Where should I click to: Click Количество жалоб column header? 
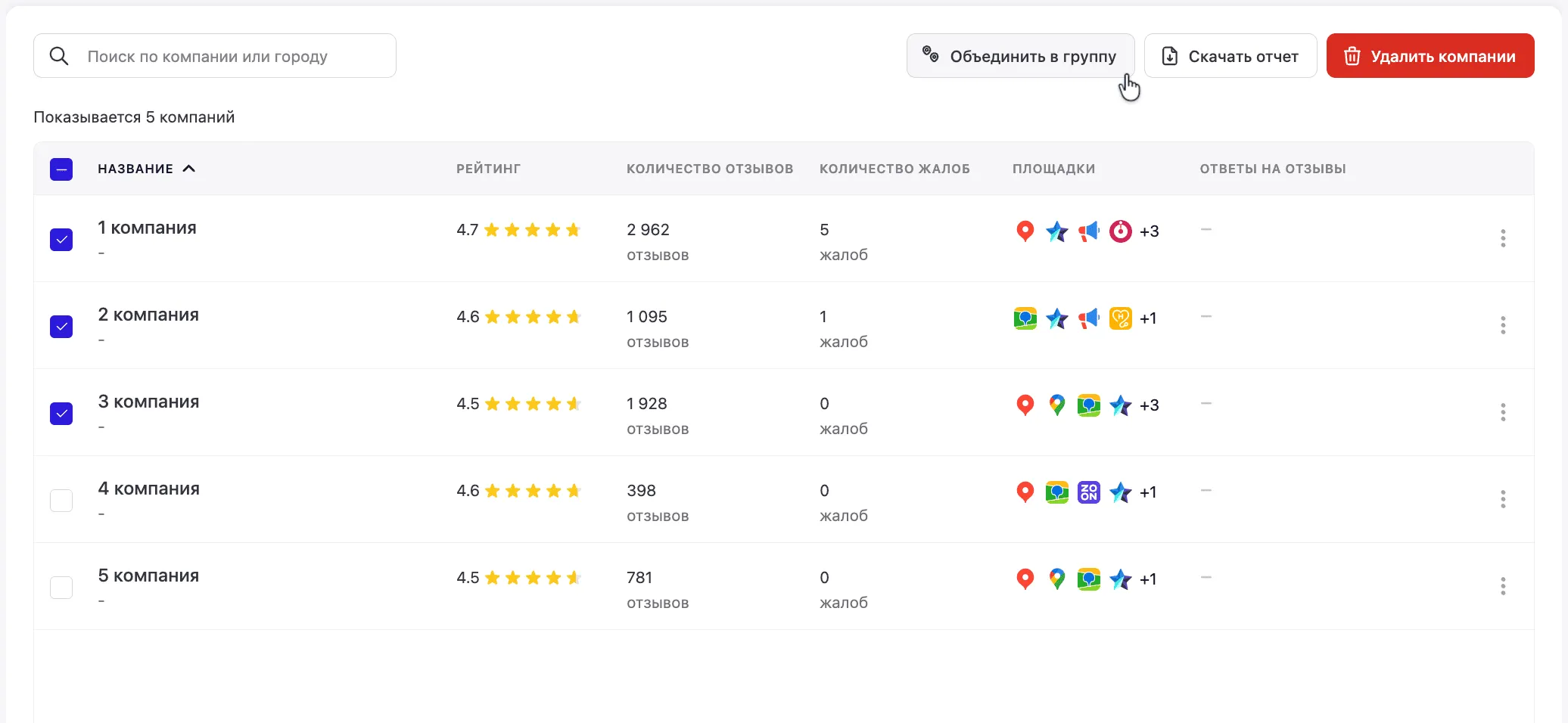click(894, 169)
